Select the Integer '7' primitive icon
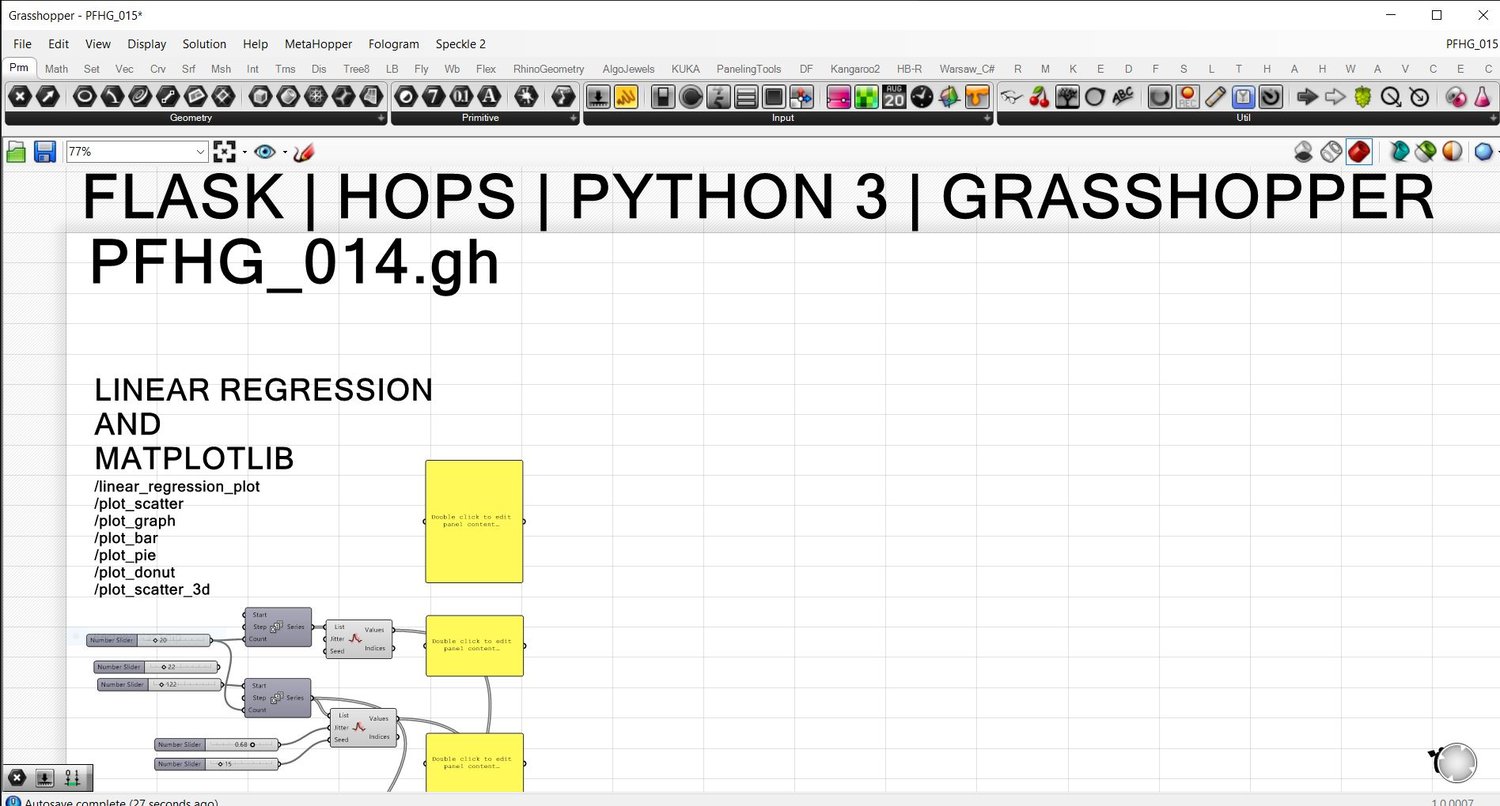Screen dimensions: 1500x806 click(433, 97)
